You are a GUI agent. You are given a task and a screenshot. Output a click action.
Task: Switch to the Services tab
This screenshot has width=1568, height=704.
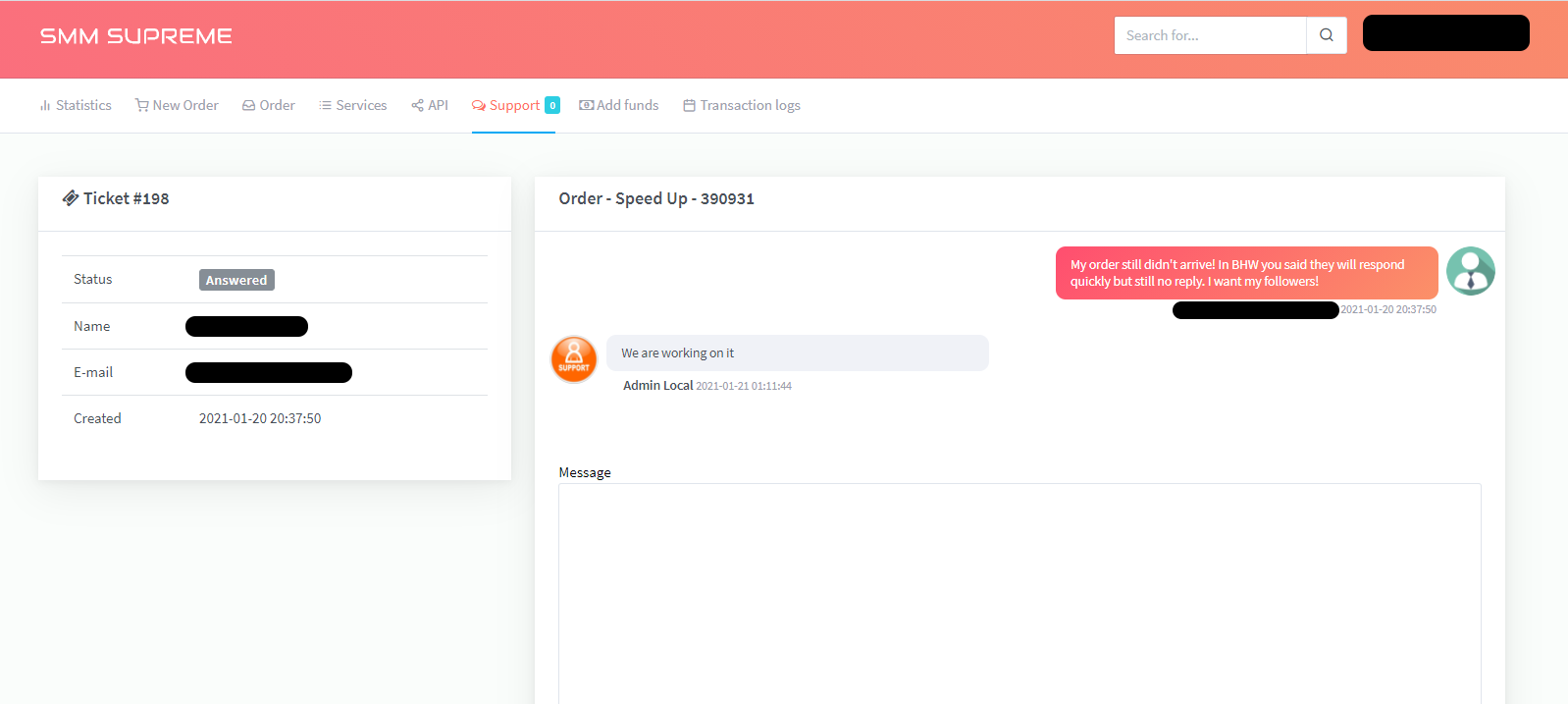(x=352, y=105)
